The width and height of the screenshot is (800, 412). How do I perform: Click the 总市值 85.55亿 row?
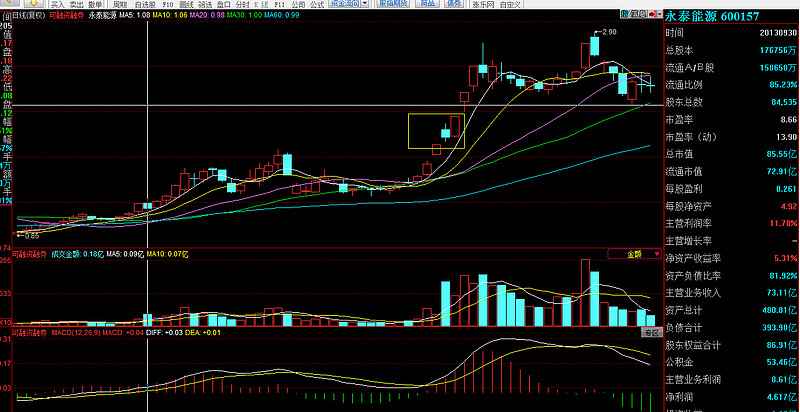pos(731,153)
